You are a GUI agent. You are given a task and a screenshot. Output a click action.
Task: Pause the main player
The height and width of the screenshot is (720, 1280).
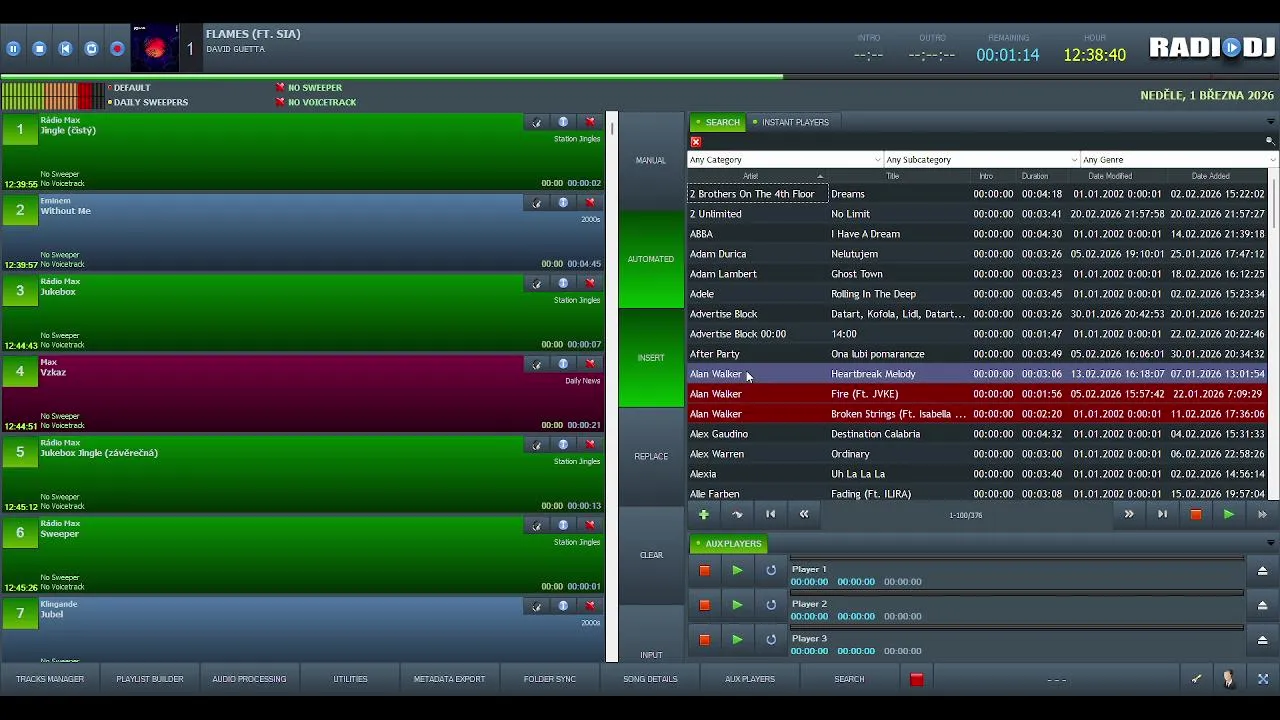[x=13, y=48]
